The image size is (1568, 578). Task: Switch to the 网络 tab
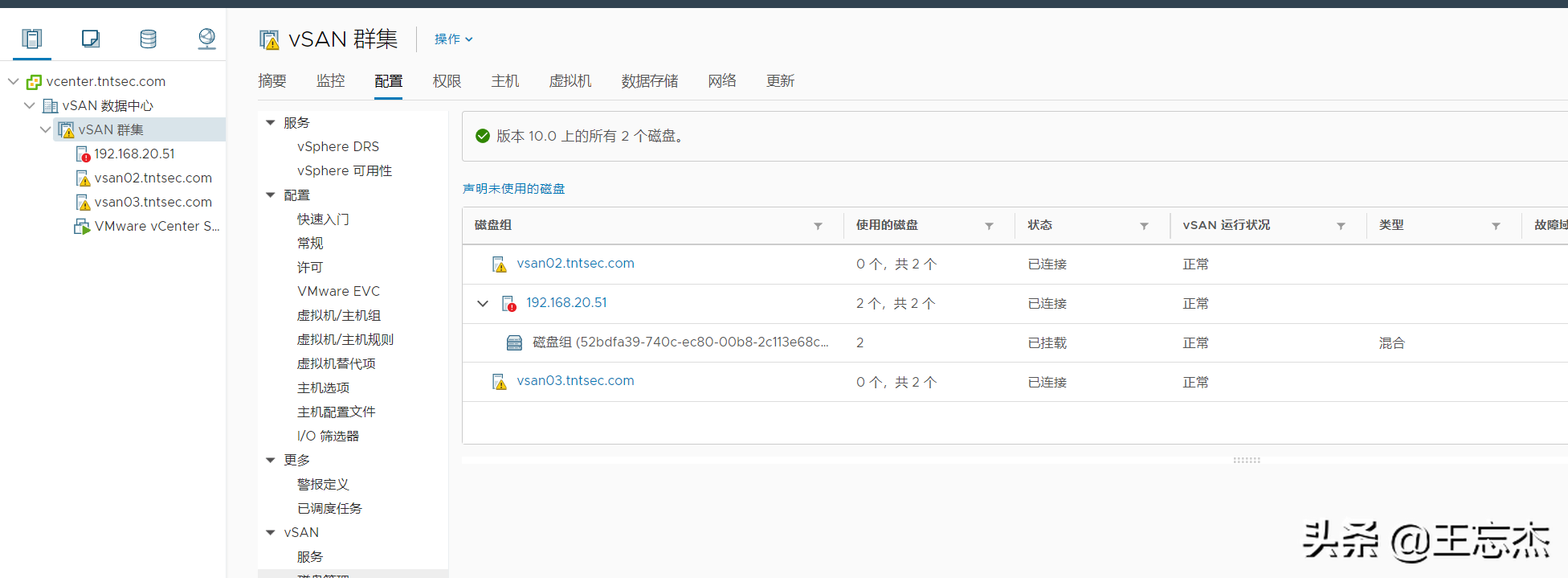pos(722,80)
